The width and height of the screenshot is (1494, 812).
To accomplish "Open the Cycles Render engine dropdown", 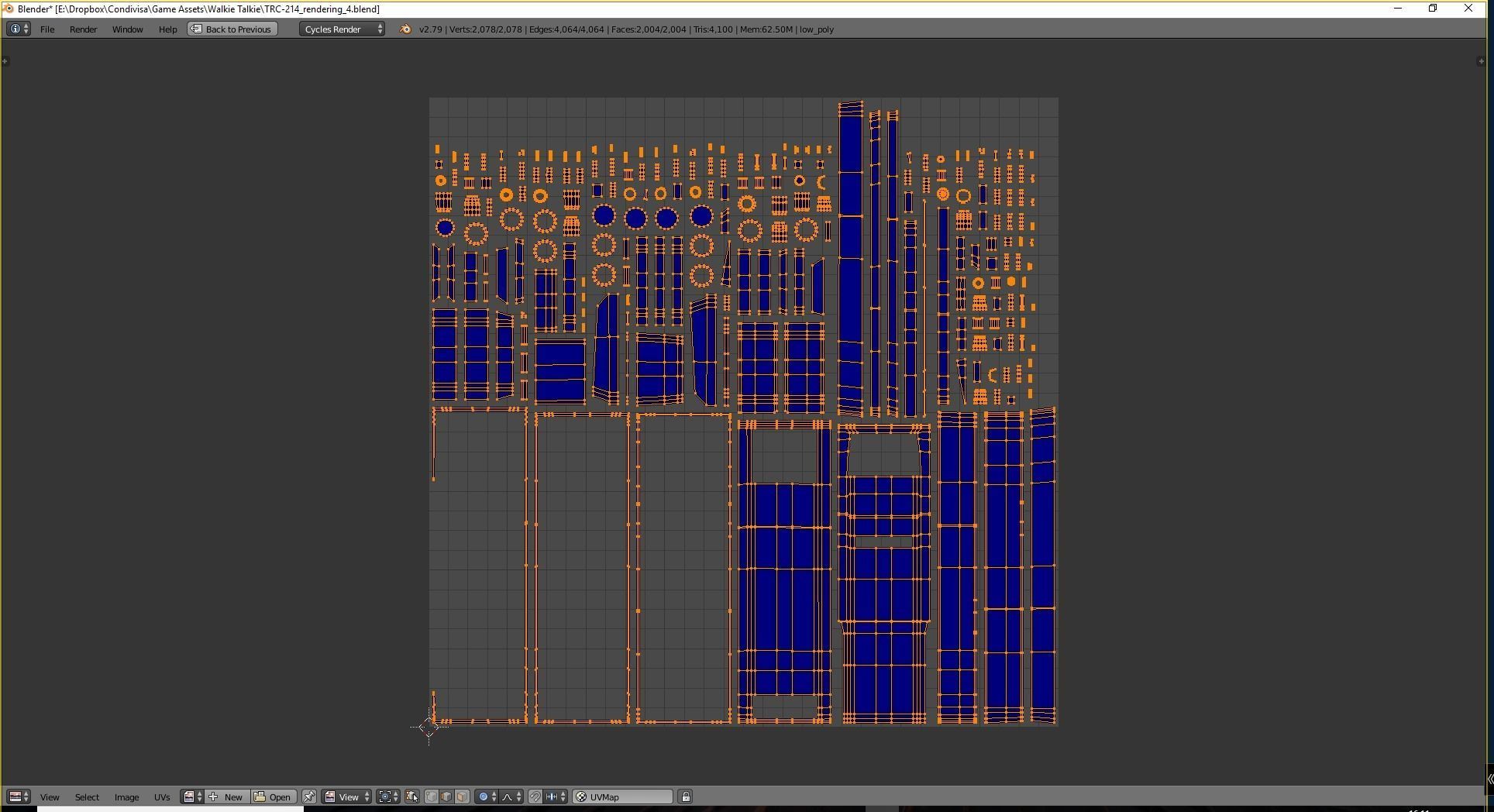I will (x=343, y=29).
